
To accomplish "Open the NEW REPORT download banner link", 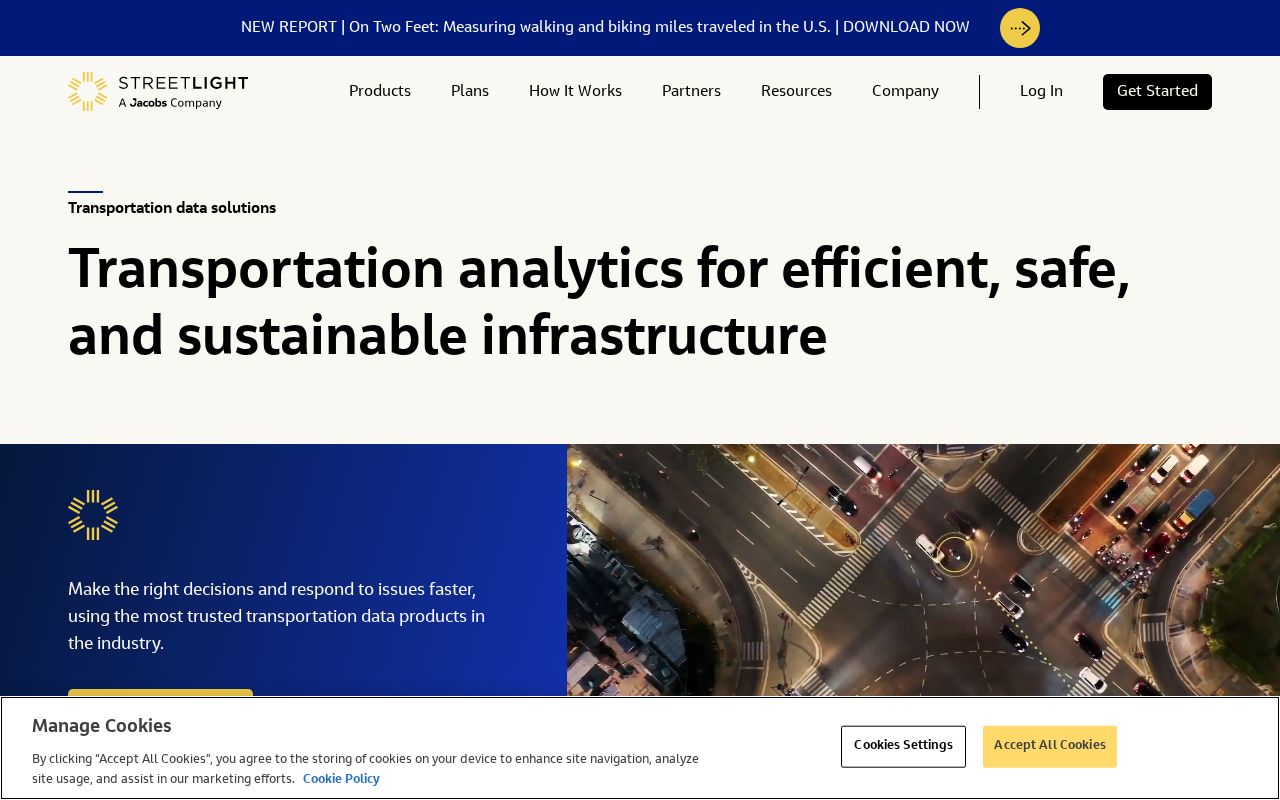I will [x=605, y=27].
